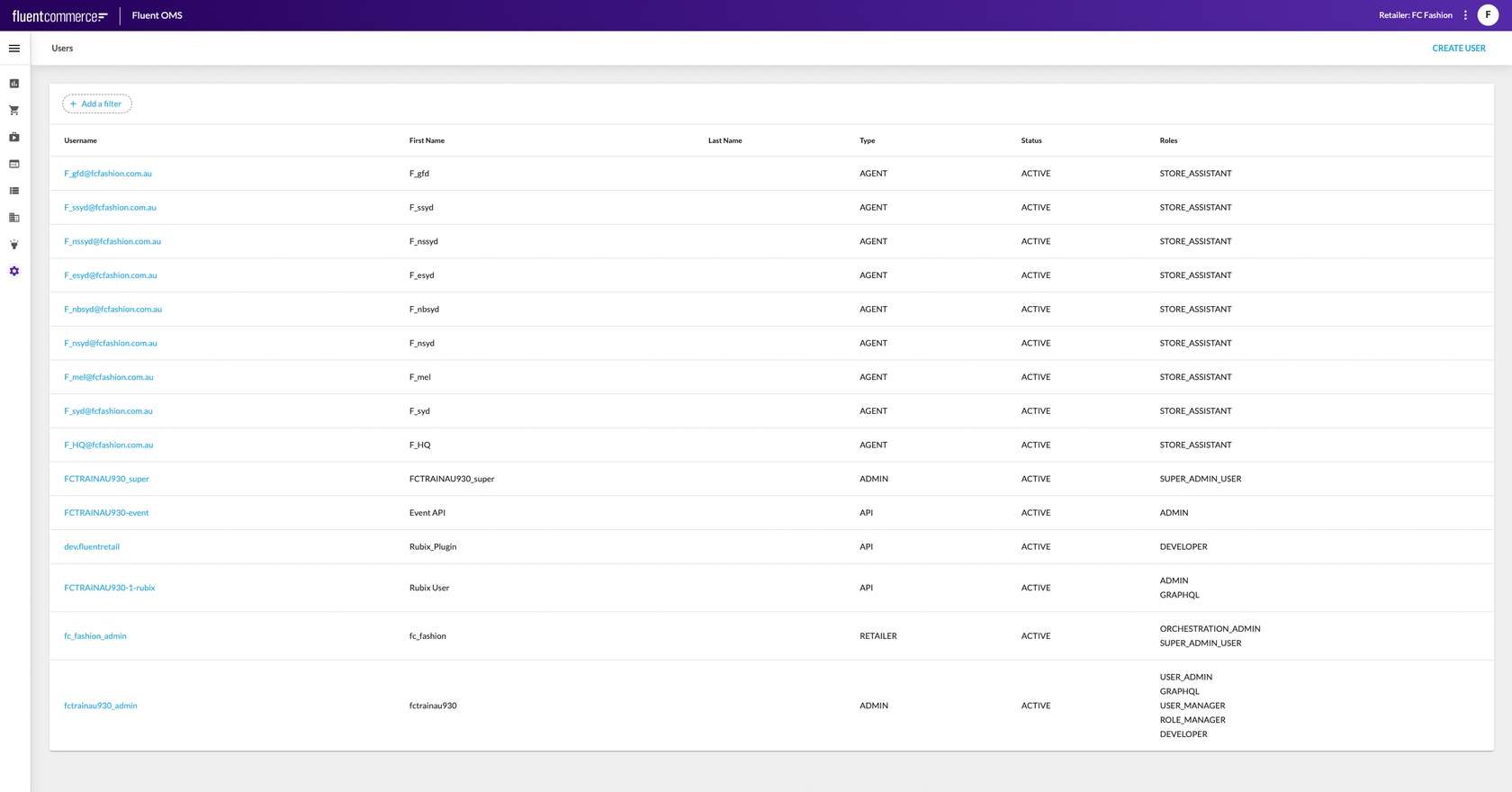Screen dimensions: 1512x792
Task: Click the Username column header
Action: pos(80,141)
